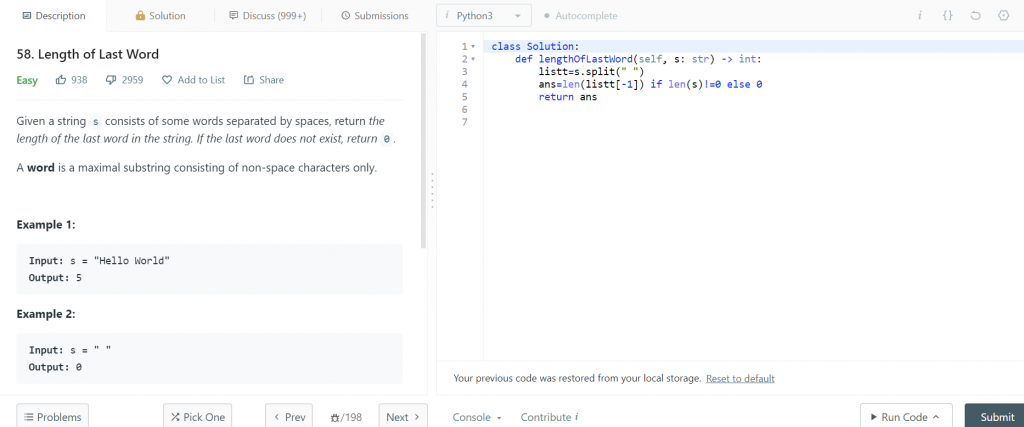Collapse code fold arrow on line 1
Viewport: 1024px width, 427px height.
coord(473,46)
